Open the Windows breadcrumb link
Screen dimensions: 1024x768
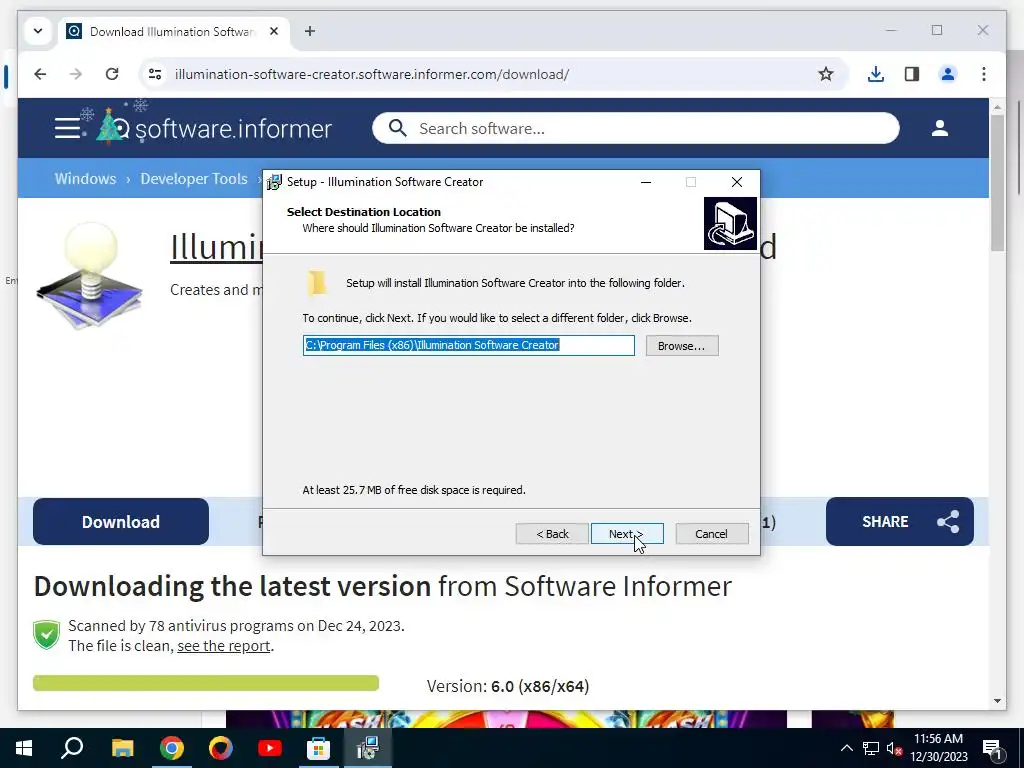click(86, 179)
